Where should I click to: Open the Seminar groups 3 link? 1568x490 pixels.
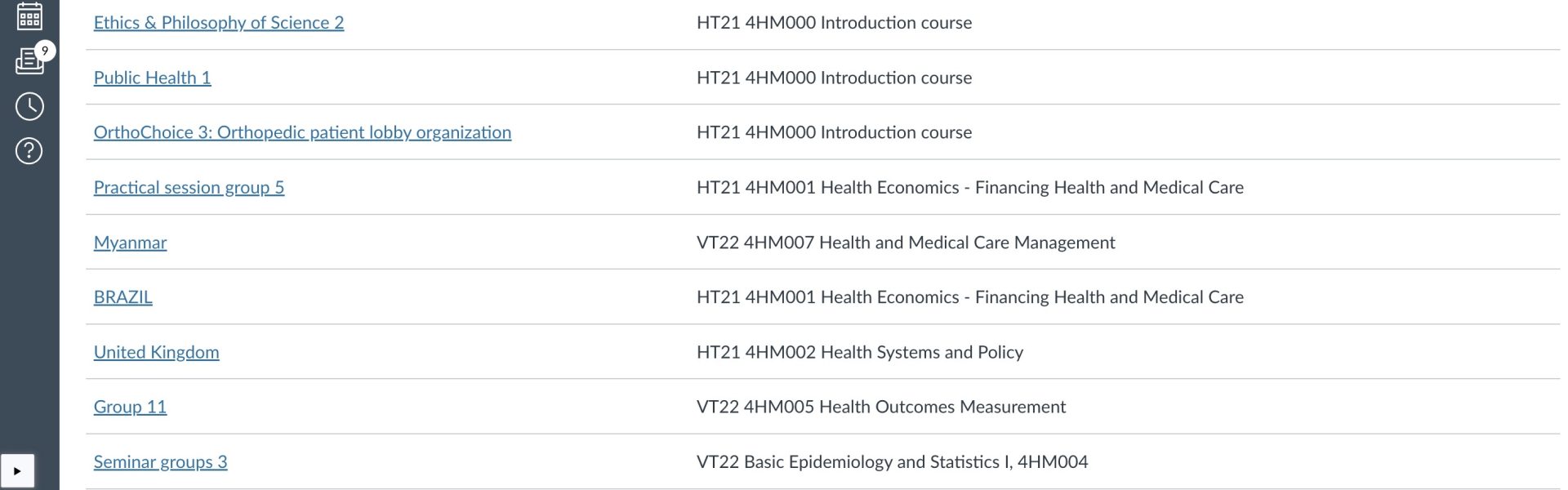(160, 462)
